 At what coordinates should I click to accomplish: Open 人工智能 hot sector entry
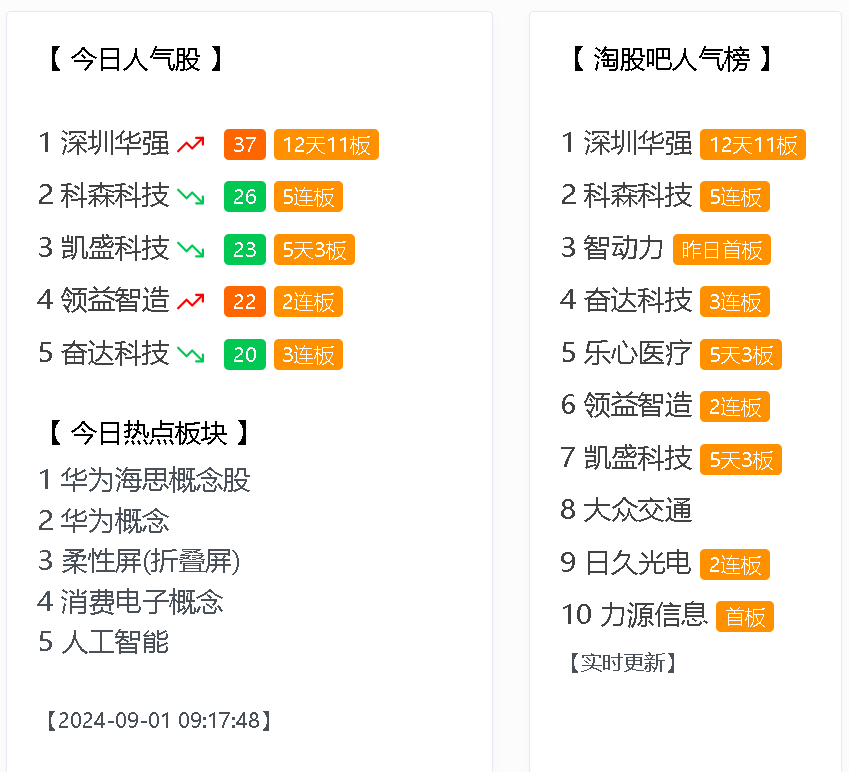point(103,642)
